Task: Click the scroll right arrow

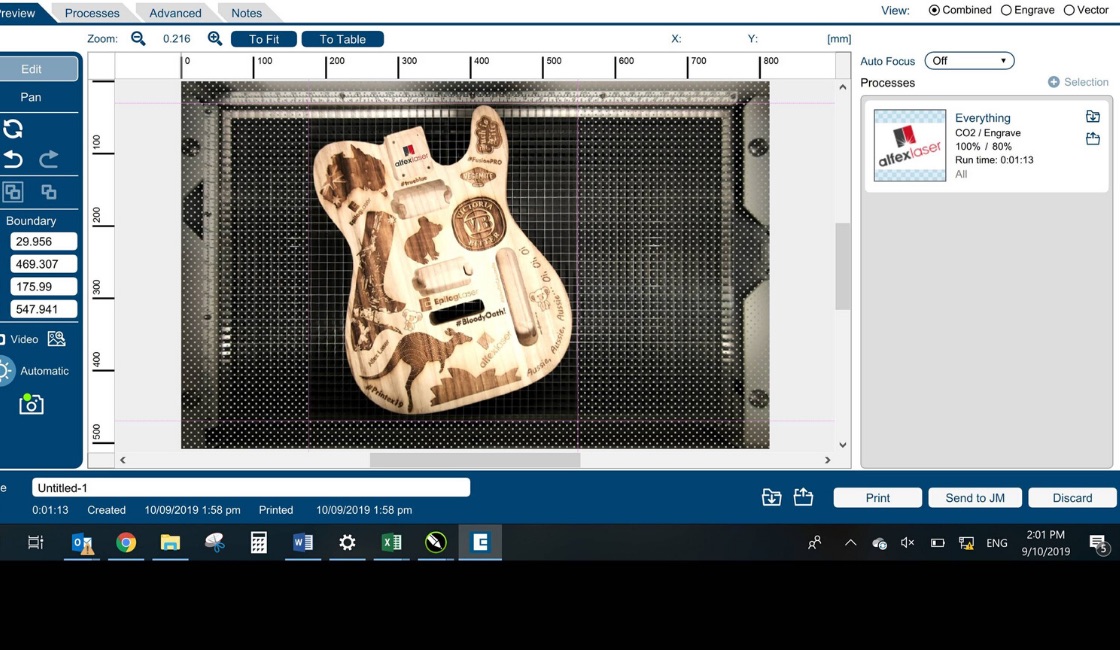Action: point(828,460)
